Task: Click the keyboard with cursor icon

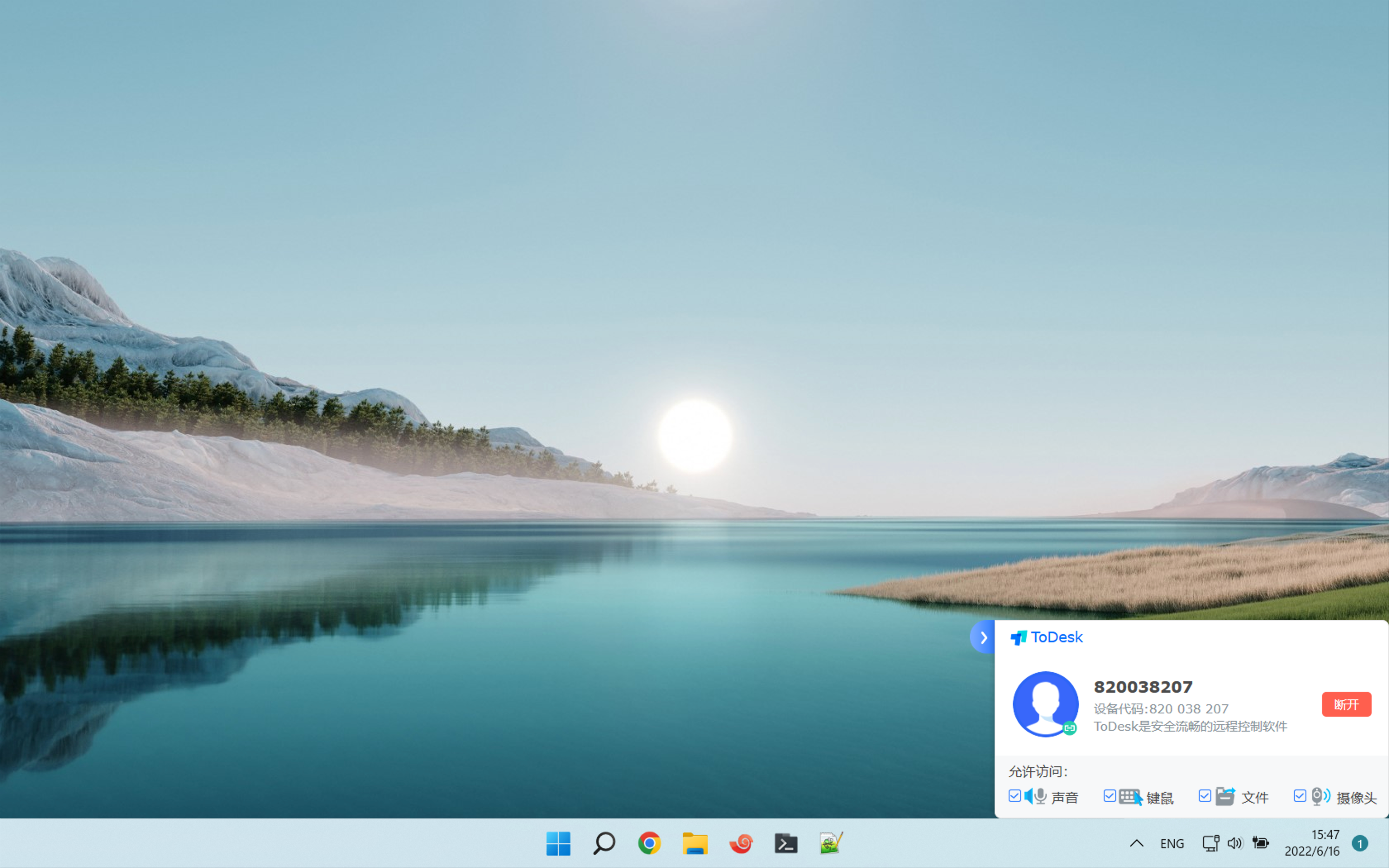Action: click(1130, 797)
